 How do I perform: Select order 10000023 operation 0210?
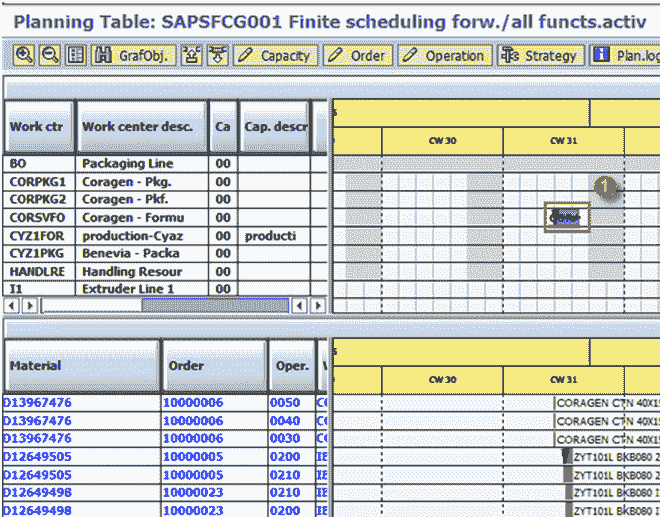(x=165, y=493)
